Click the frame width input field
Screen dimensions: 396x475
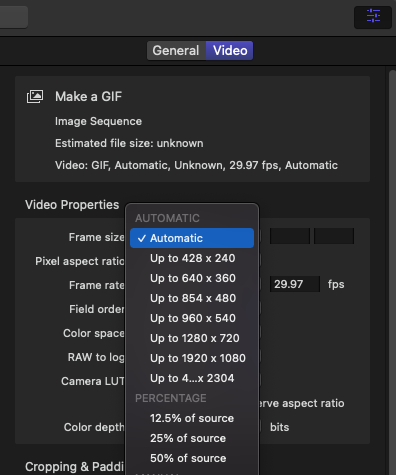coord(290,236)
